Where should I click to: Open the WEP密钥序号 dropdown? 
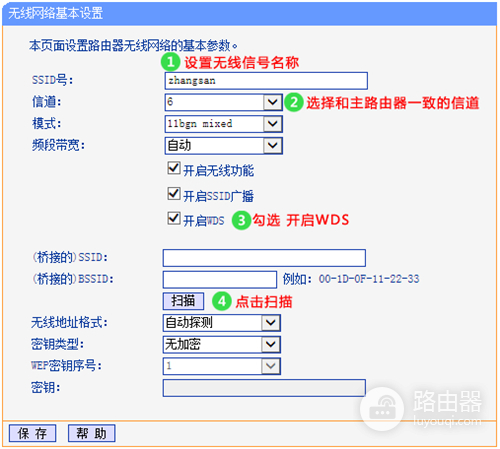222,366
